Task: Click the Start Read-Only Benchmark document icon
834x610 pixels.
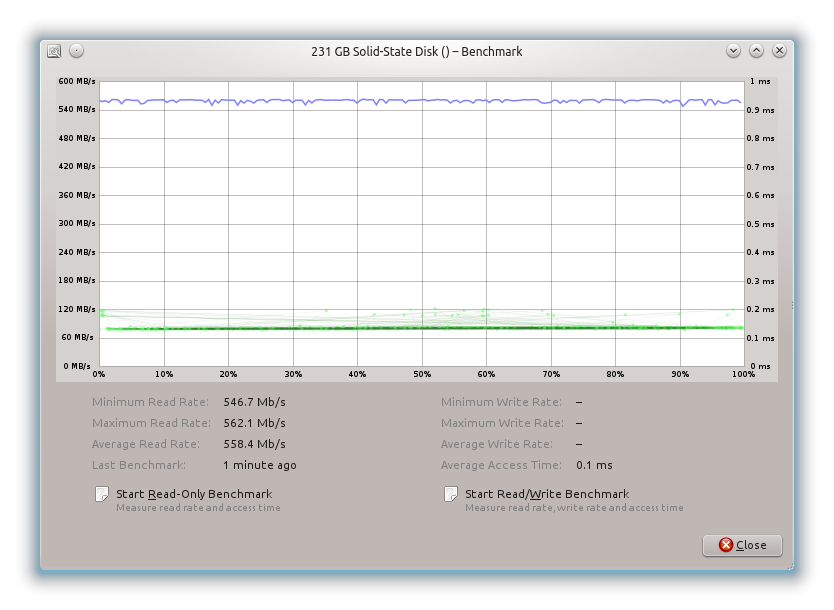Action: coord(101,494)
